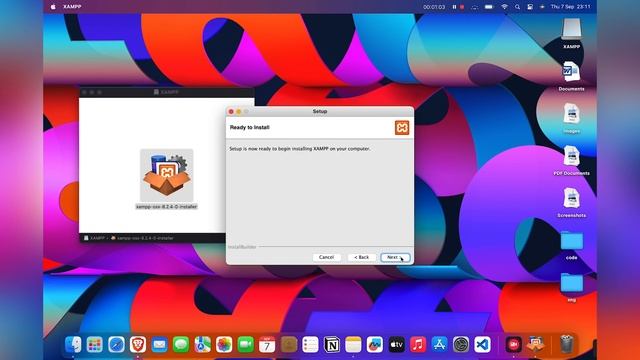The width and height of the screenshot is (640, 360).
Task: Open the Wi-Fi menu bar icon
Action: coord(504,7)
